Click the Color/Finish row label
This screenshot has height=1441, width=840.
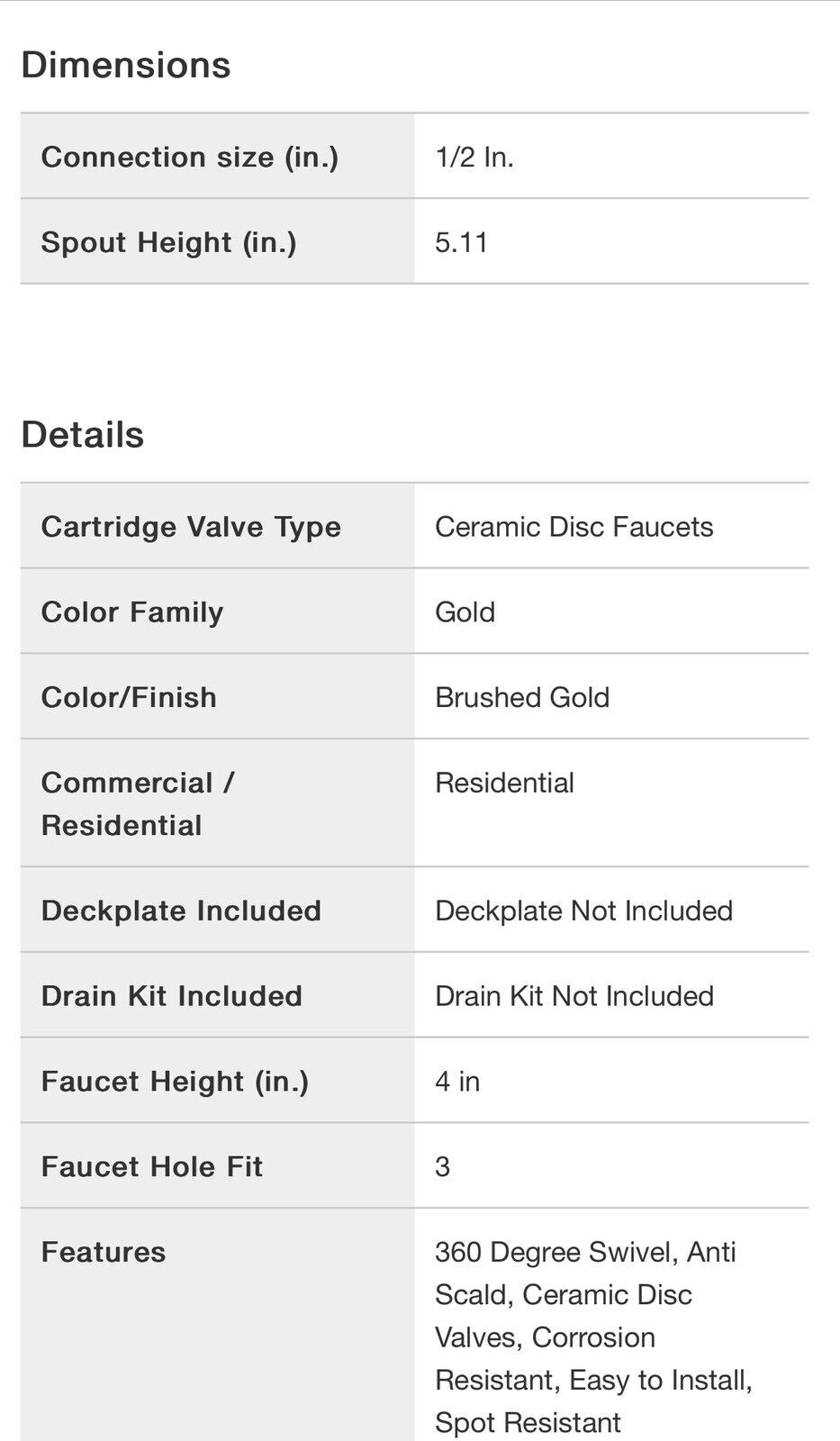pos(129,698)
